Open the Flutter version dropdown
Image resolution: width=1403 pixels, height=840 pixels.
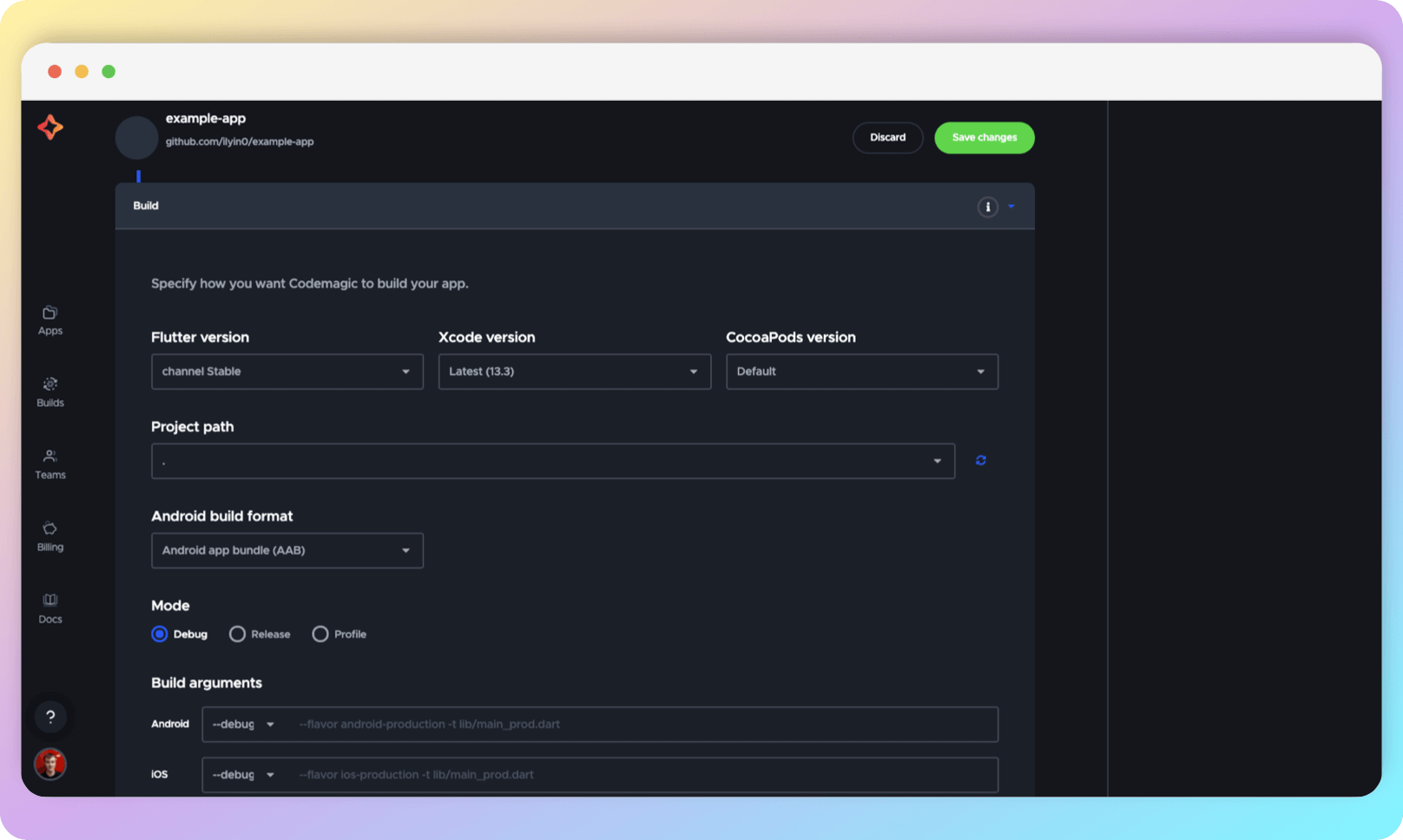[287, 371]
